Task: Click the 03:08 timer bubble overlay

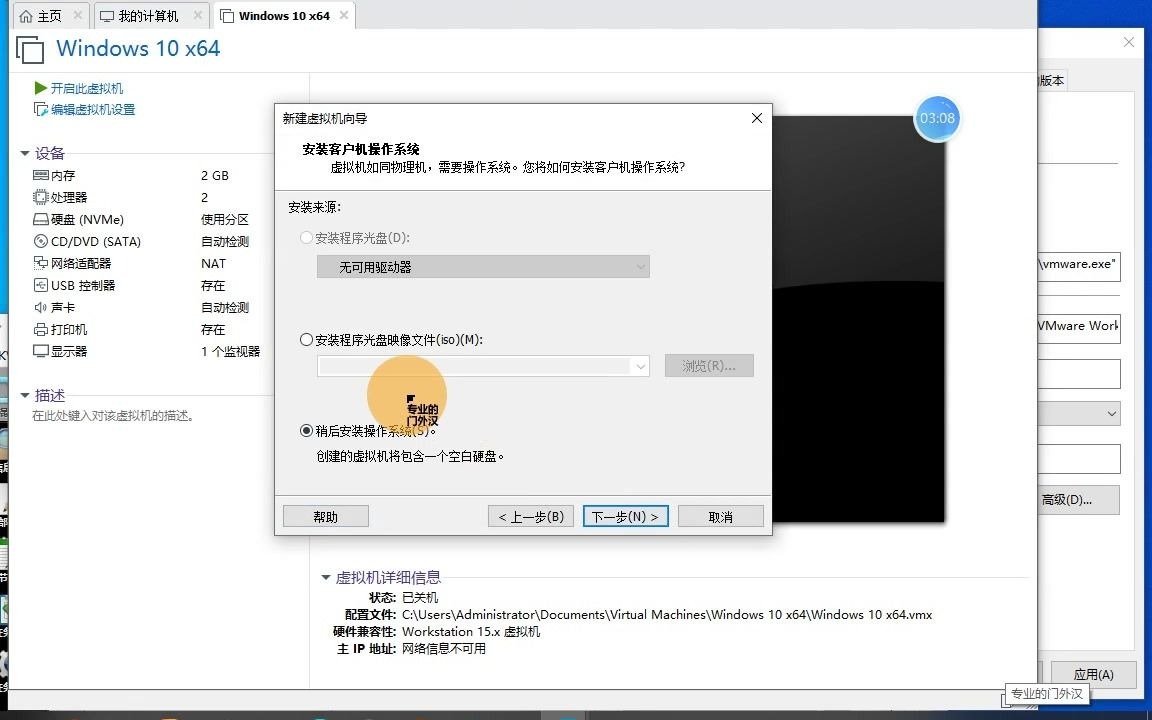Action: (937, 118)
